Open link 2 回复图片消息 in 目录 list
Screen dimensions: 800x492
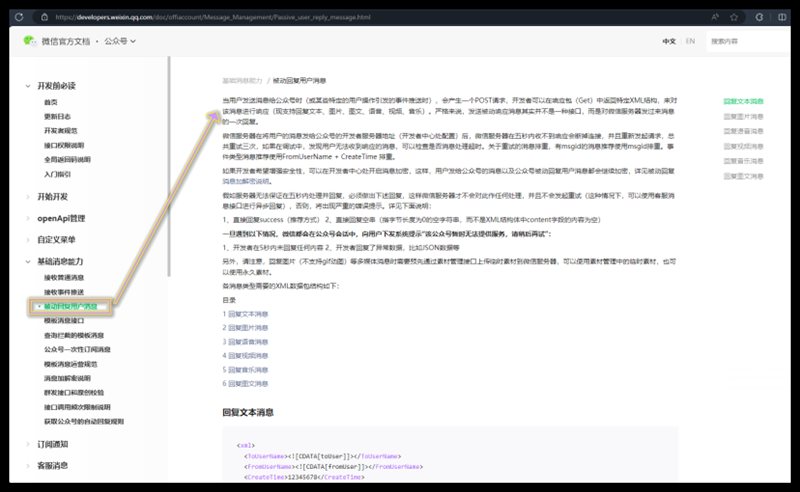point(245,328)
